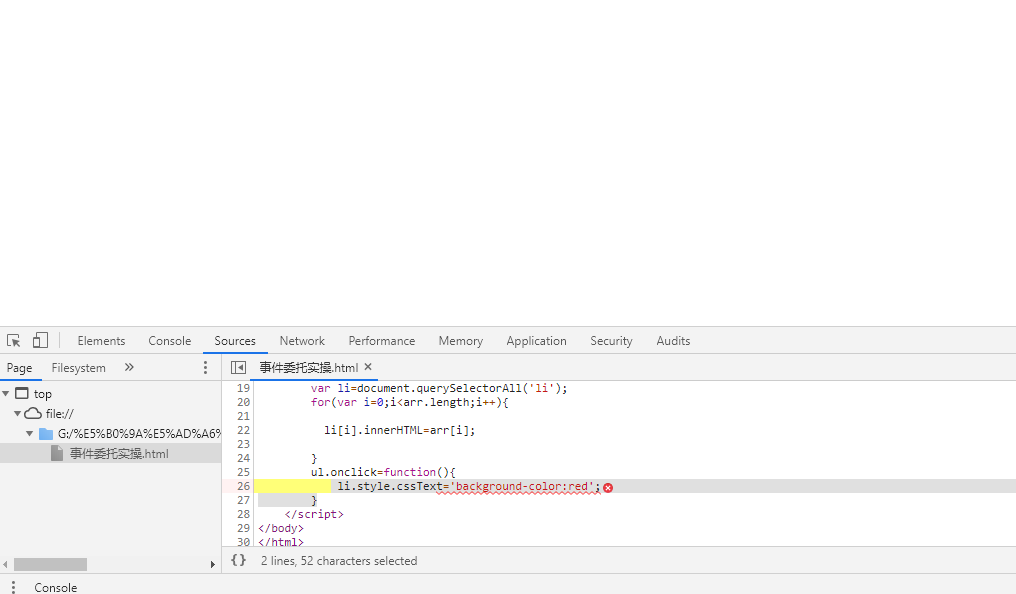Hide the navigator sidebar panel
Screen dimensions: 1016x594
click(238, 367)
